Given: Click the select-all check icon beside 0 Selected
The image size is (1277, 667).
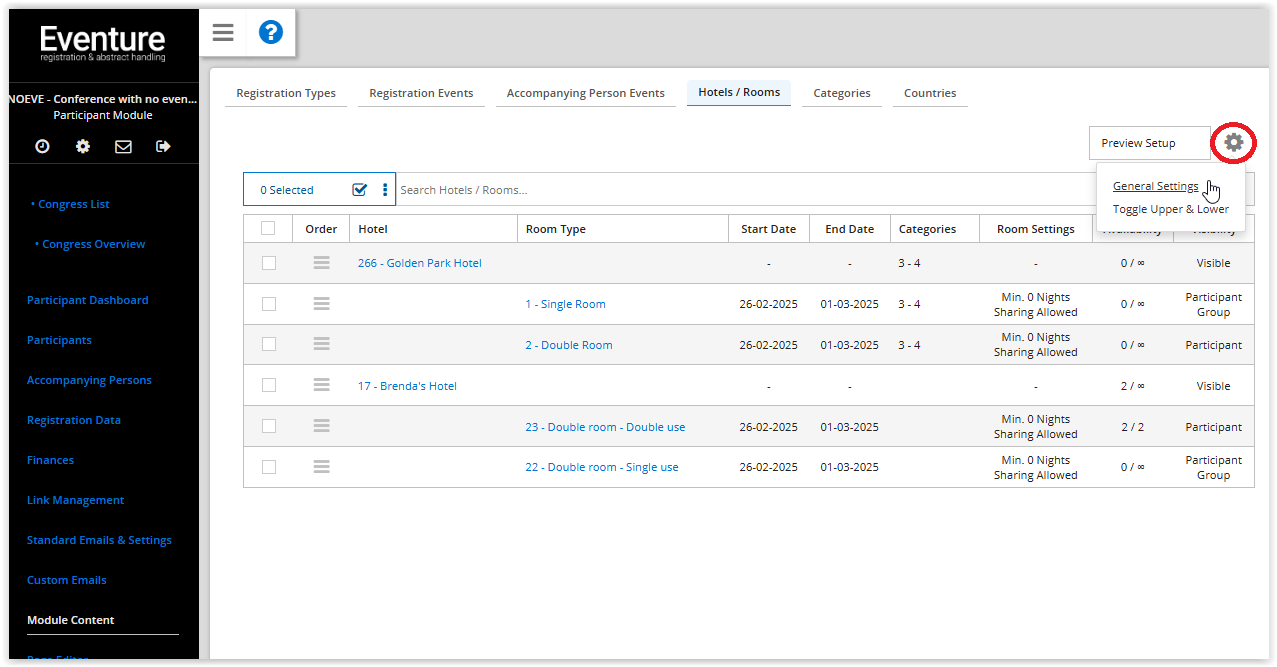Looking at the screenshot, I should point(360,190).
